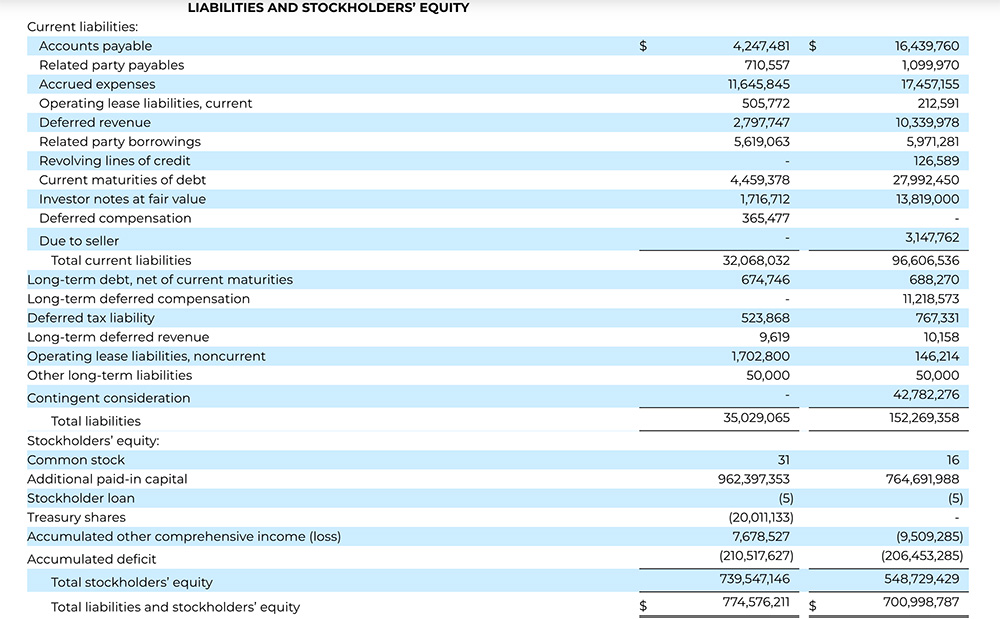Click the Accrued expenses amount 17,457,155

[930, 85]
